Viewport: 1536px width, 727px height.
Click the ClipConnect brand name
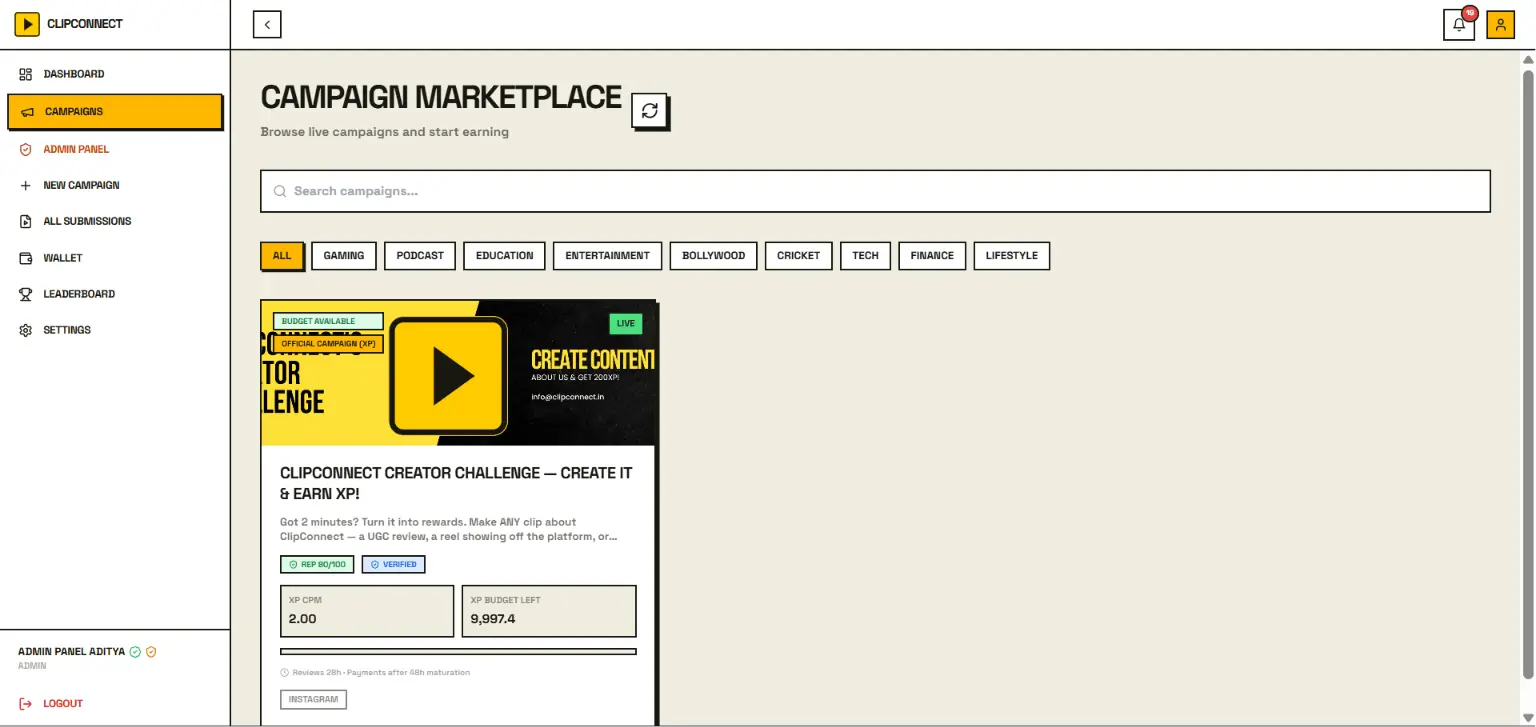click(85, 24)
